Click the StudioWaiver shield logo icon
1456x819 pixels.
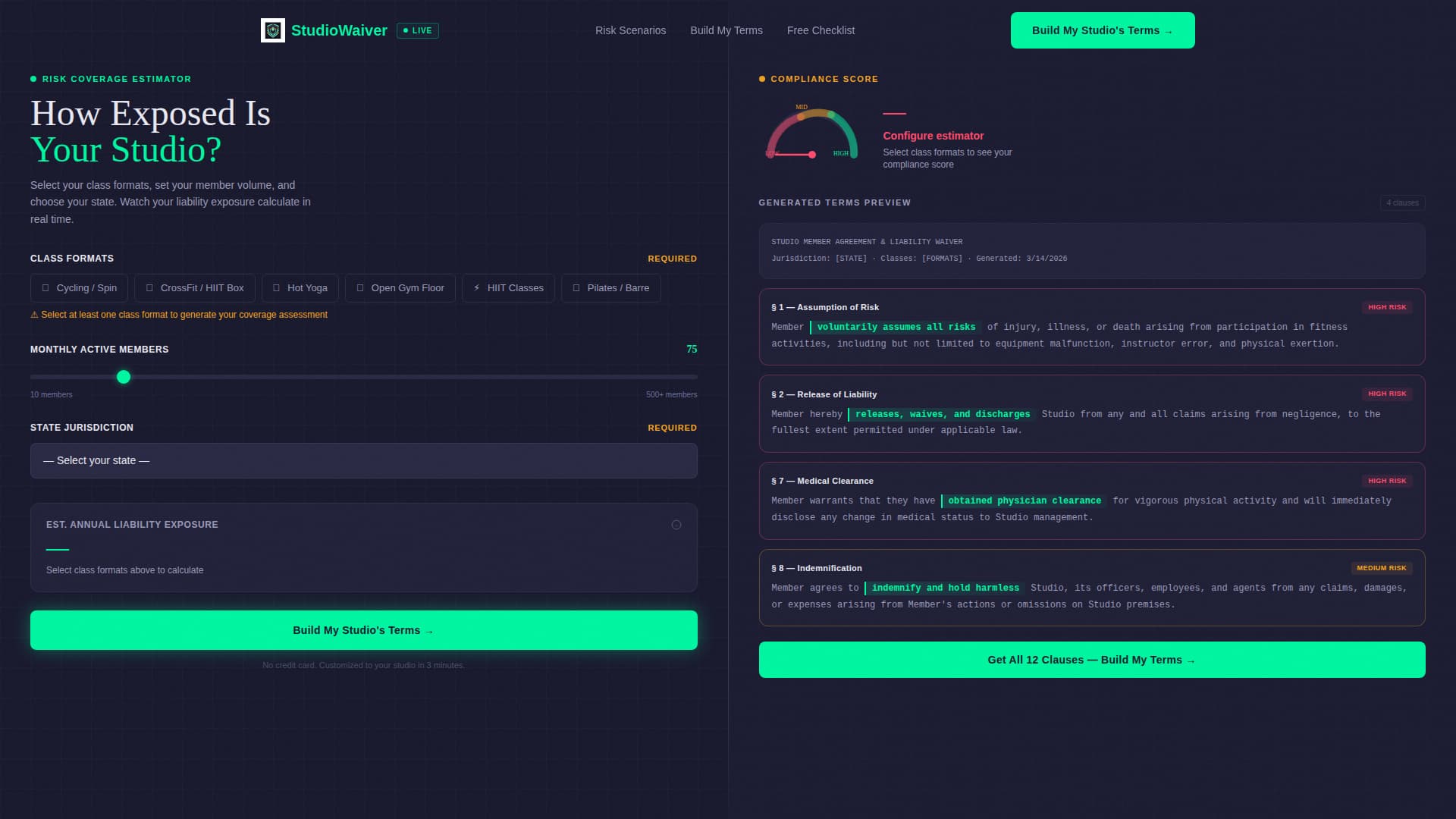pos(273,30)
